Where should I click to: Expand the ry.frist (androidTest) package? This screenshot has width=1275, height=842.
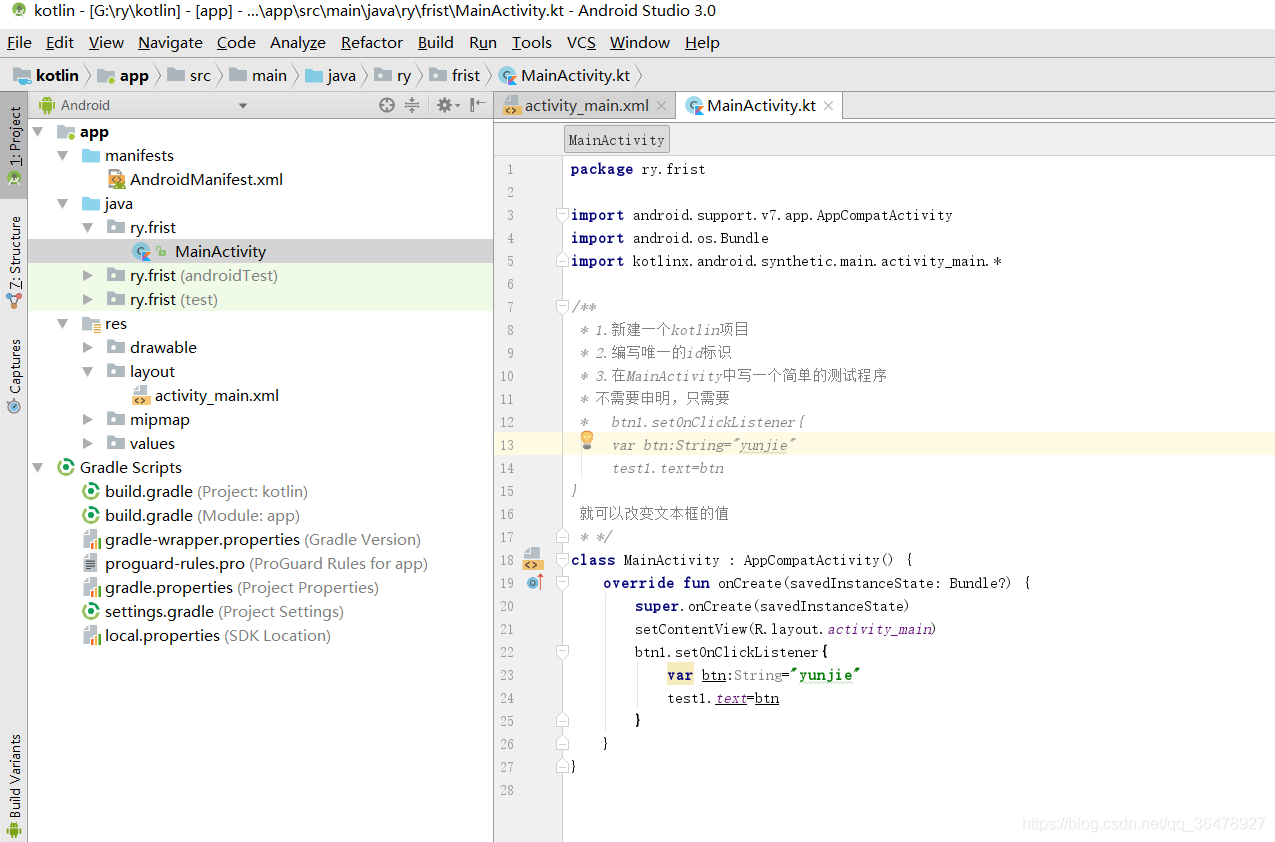tap(88, 276)
